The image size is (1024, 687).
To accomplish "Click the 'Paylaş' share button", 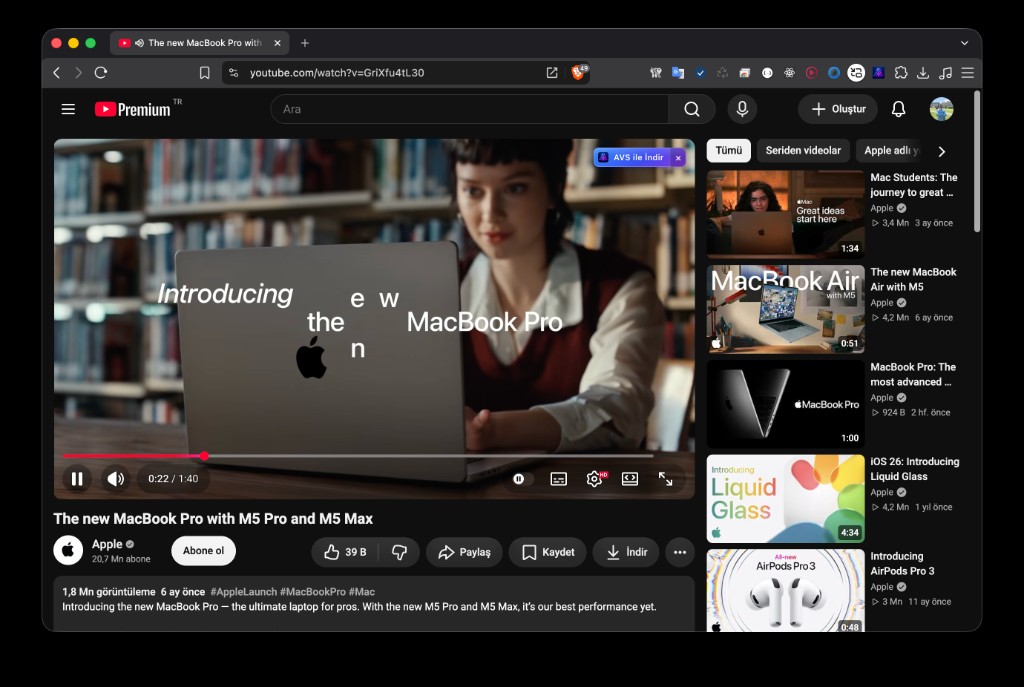I will 464,552.
